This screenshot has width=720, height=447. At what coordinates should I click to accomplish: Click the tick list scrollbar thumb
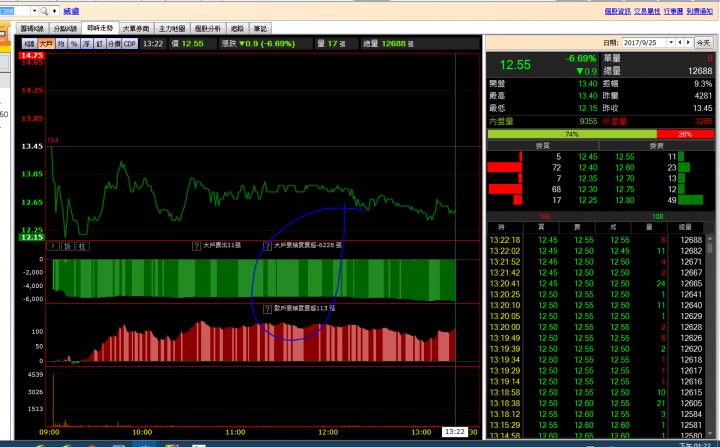tap(710, 247)
